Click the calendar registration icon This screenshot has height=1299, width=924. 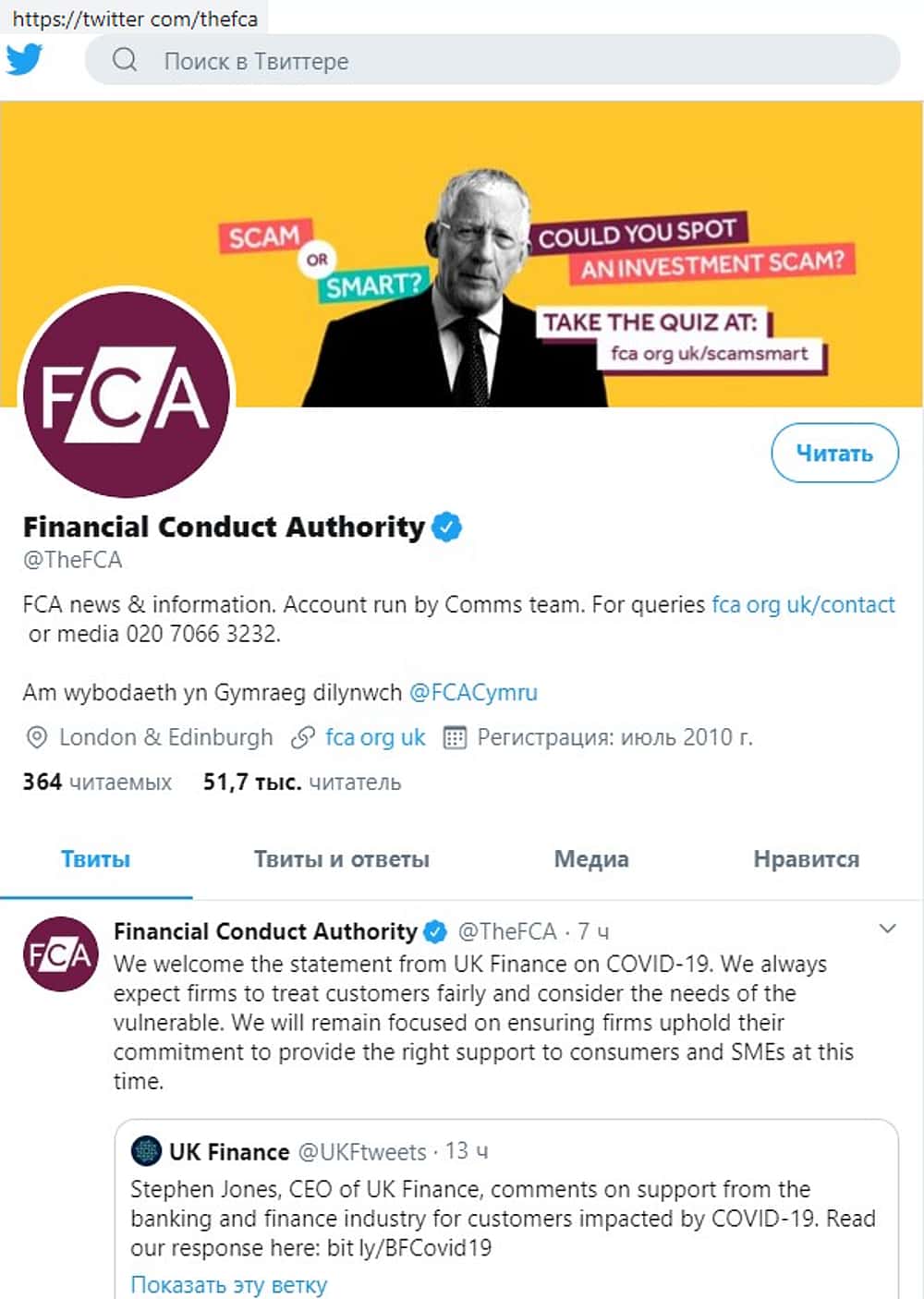pos(455,737)
